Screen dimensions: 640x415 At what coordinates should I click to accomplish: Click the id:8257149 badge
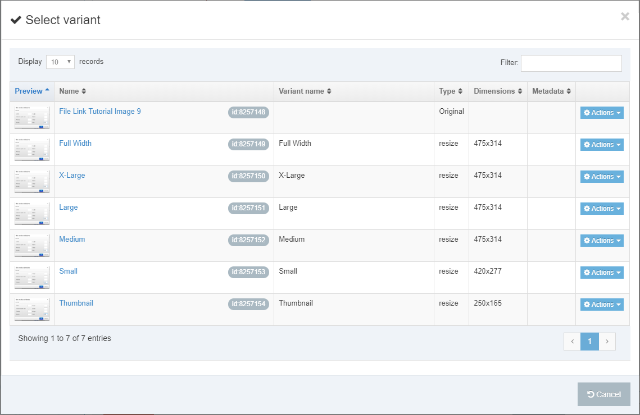[248, 144]
